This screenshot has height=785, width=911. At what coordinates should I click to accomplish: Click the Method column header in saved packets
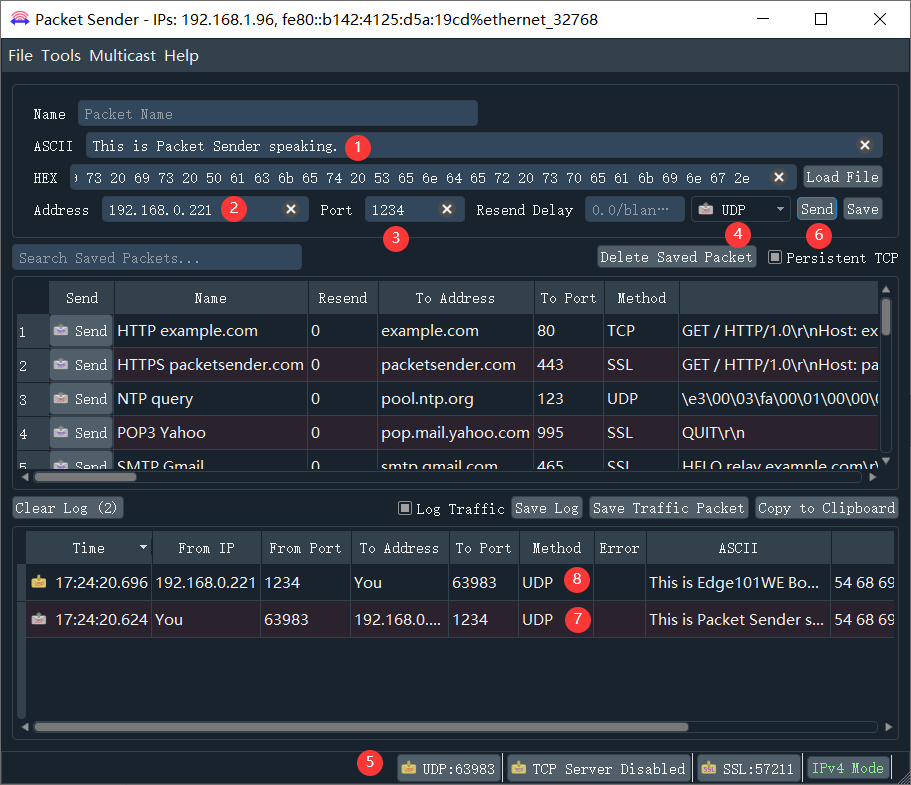click(x=641, y=297)
